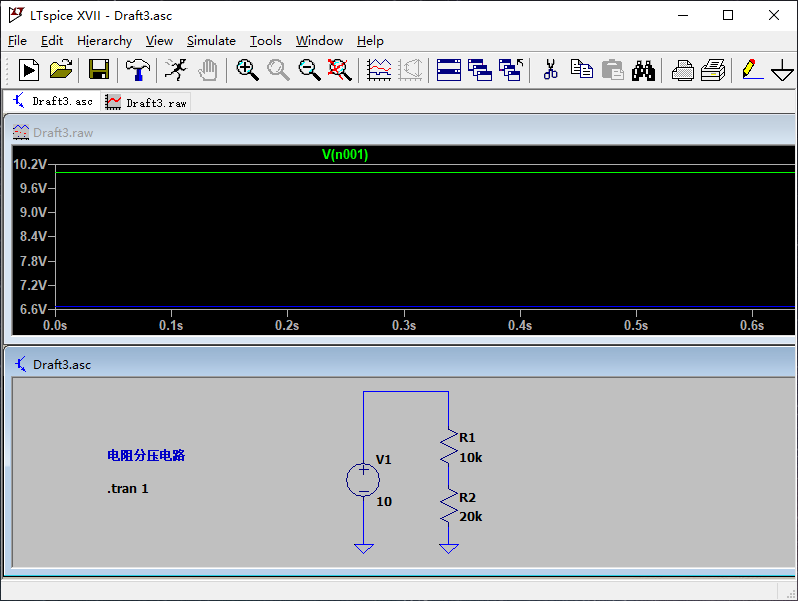Viewport: 798px width, 601px height.
Task: Click the Open file folder icon
Action: (x=61, y=70)
